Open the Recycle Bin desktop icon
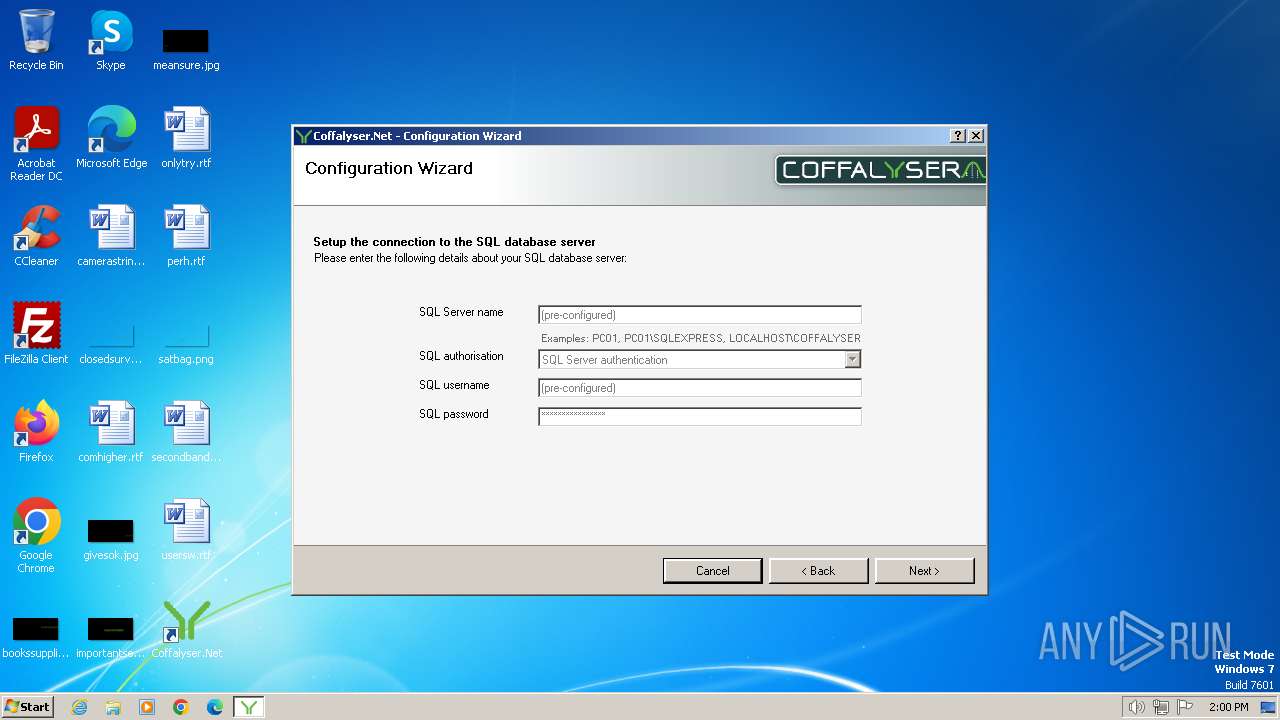Image resolution: width=1280 pixels, height=720 pixels. [x=36, y=40]
